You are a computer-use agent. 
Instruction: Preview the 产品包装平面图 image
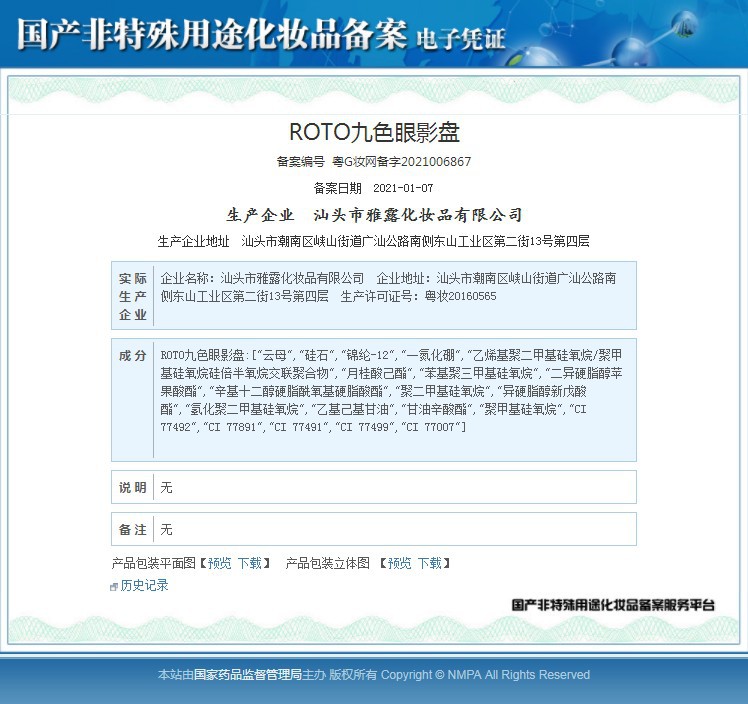pyautogui.click(x=219, y=563)
